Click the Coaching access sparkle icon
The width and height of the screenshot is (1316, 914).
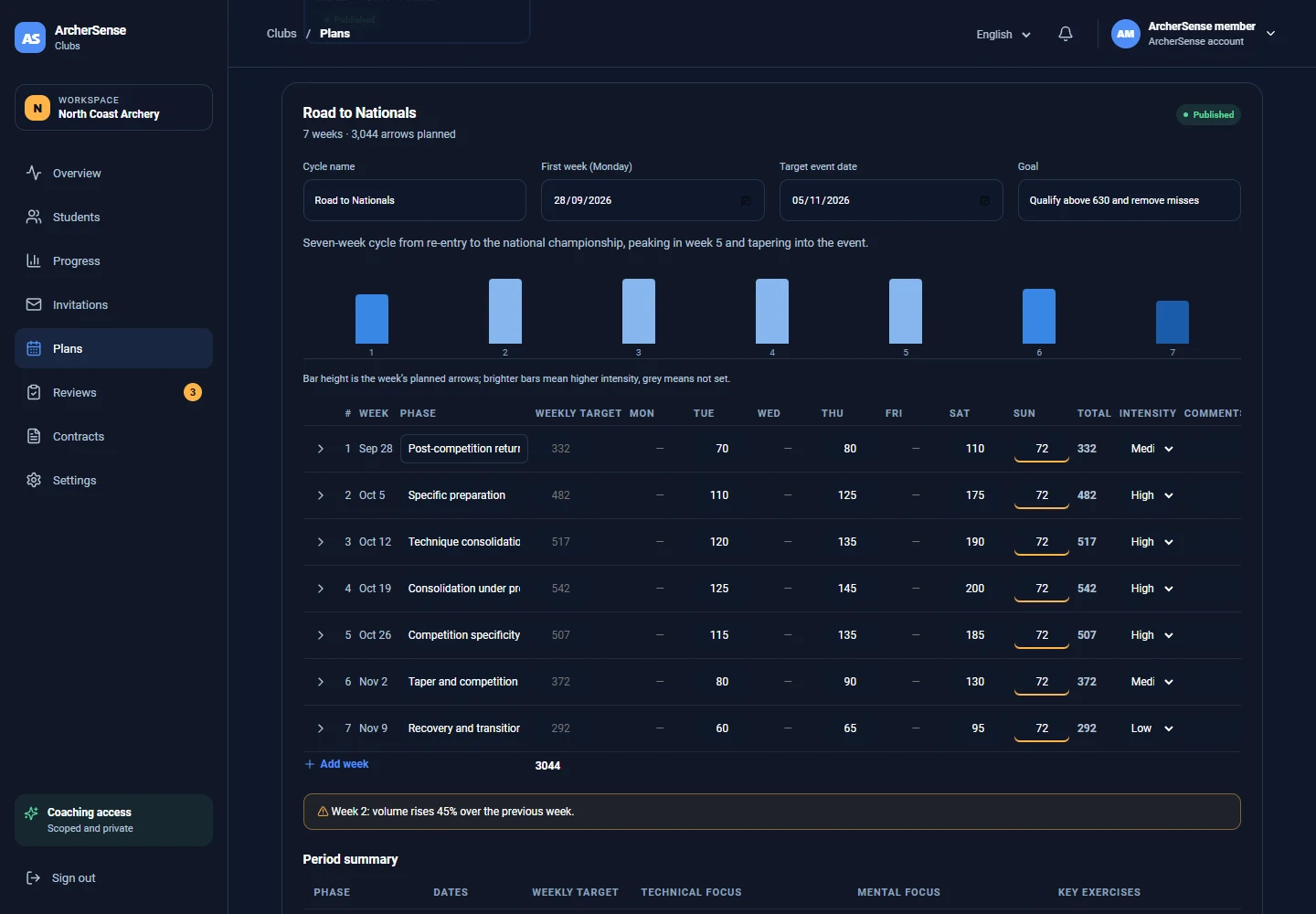32,813
